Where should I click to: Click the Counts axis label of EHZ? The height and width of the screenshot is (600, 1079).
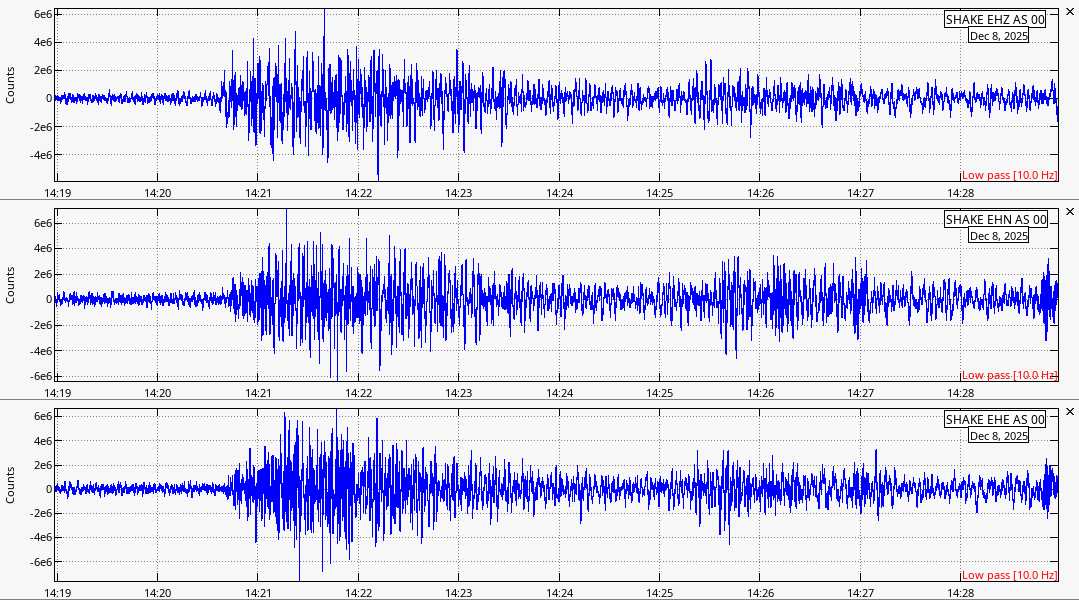(x=10, y=85)
